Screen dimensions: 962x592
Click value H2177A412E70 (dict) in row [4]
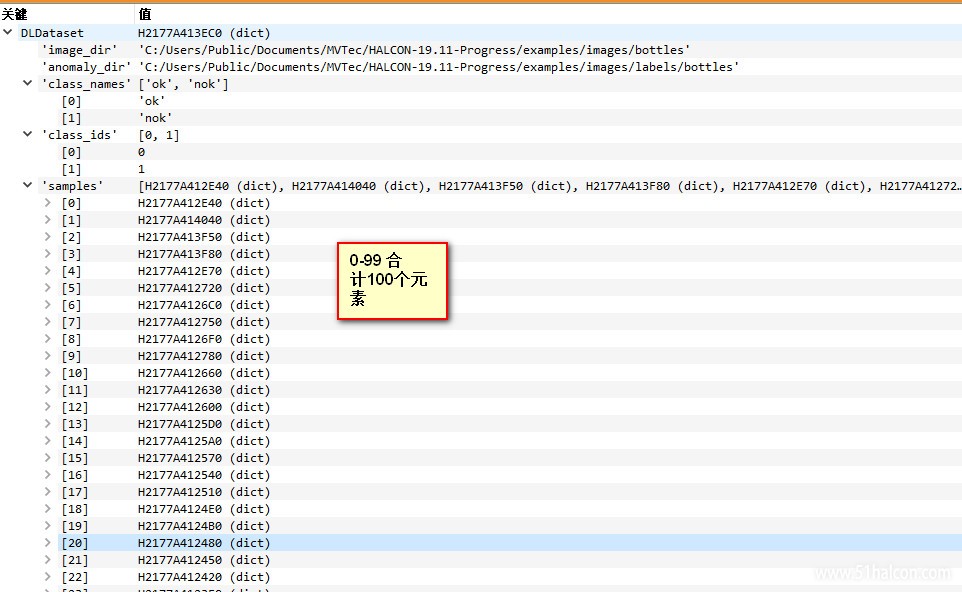[x=204, y=271]
